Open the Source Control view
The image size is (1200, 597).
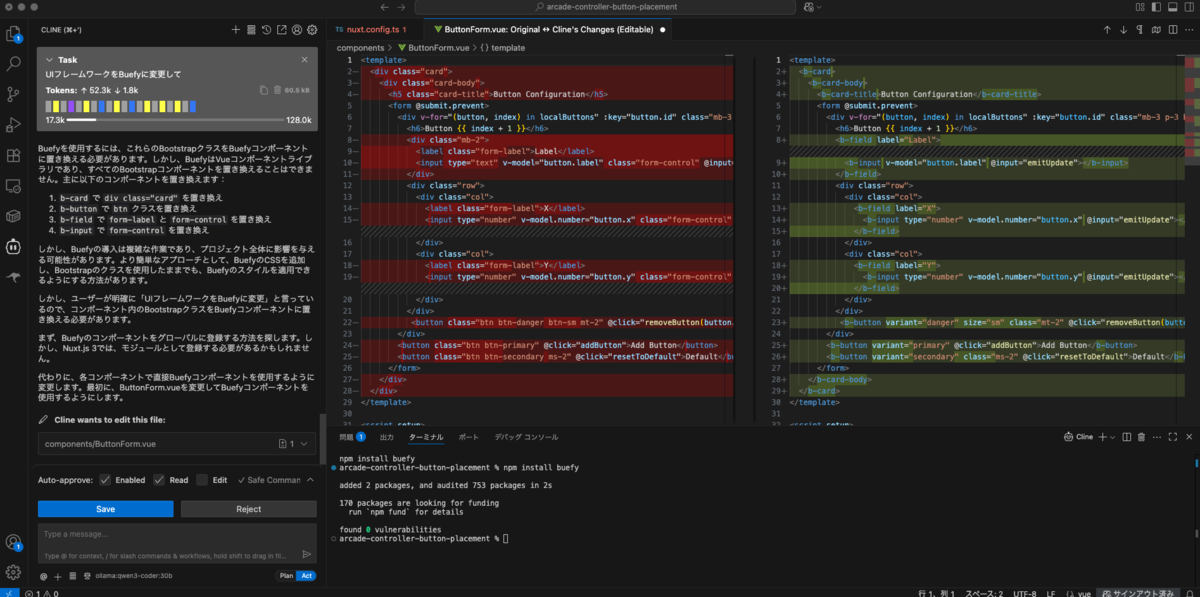(14, 94)
